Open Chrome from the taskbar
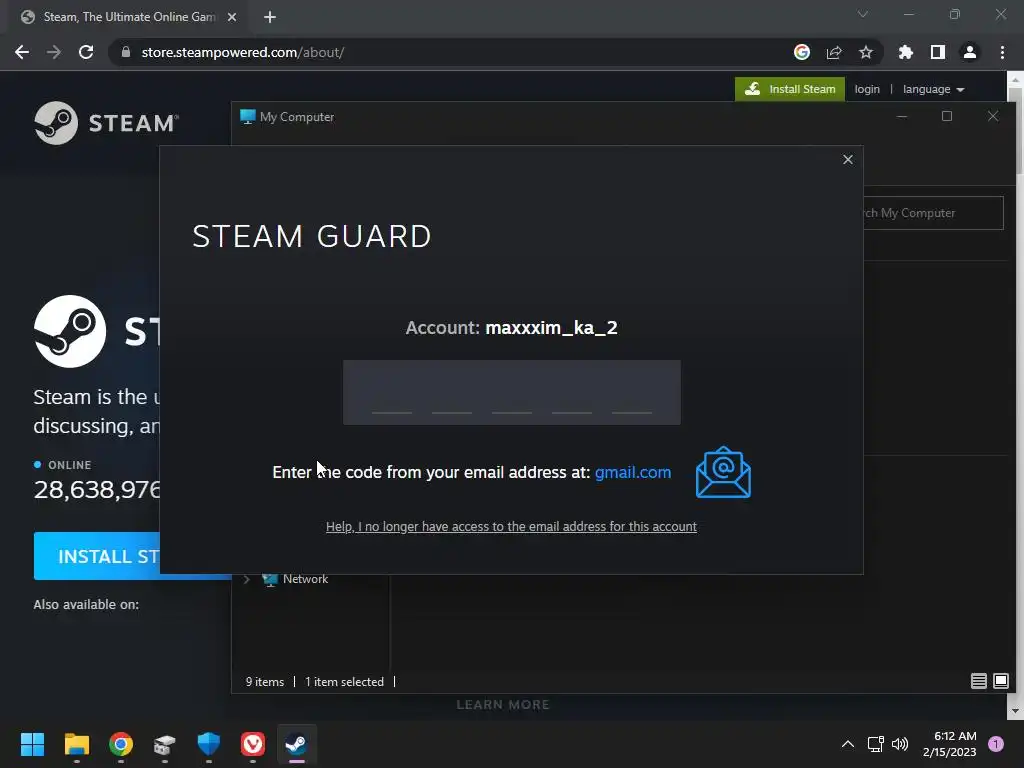Screen dimensions: 1024x768 (121, 744)
